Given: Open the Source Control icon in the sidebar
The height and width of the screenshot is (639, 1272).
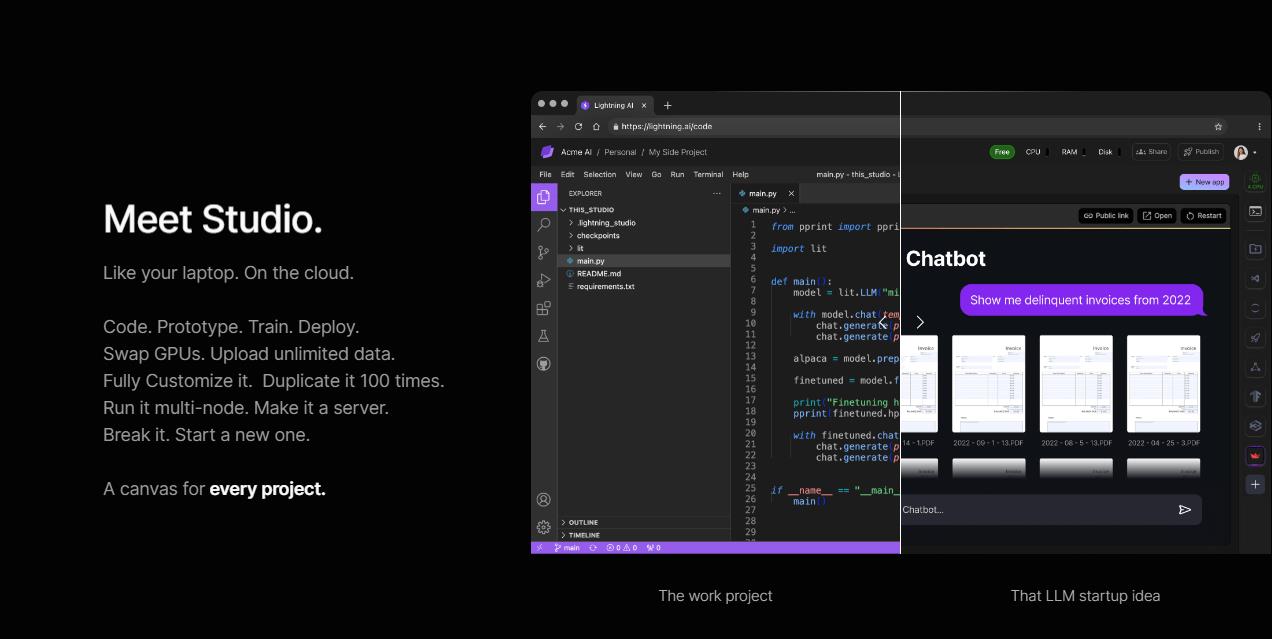Looking at the screenshot, I should (544, 253).
